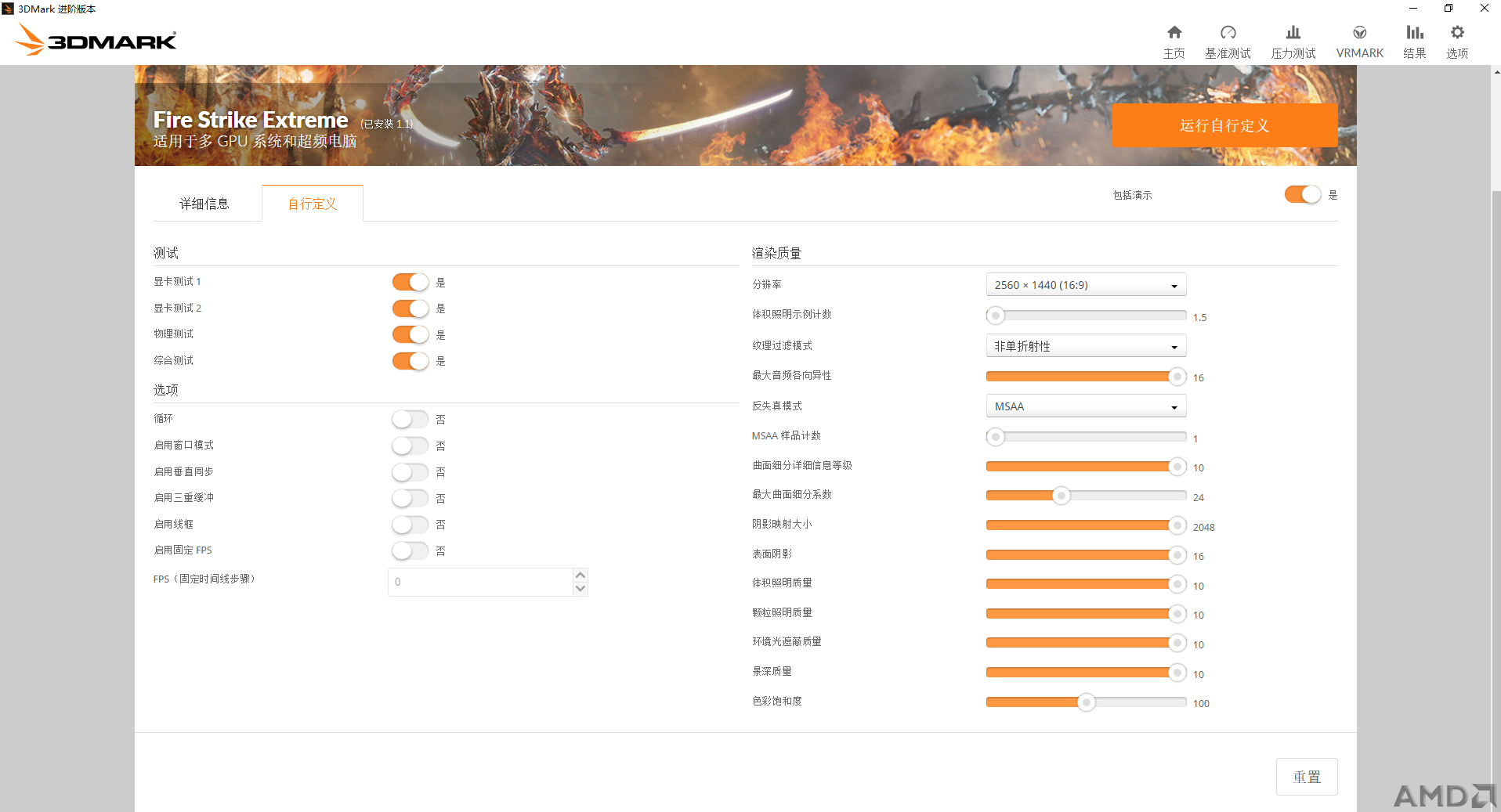Open the 纹理过滤模式 dropdown
The height and width of the screenshot is (812, 1501).
(x=1086, y=346)
